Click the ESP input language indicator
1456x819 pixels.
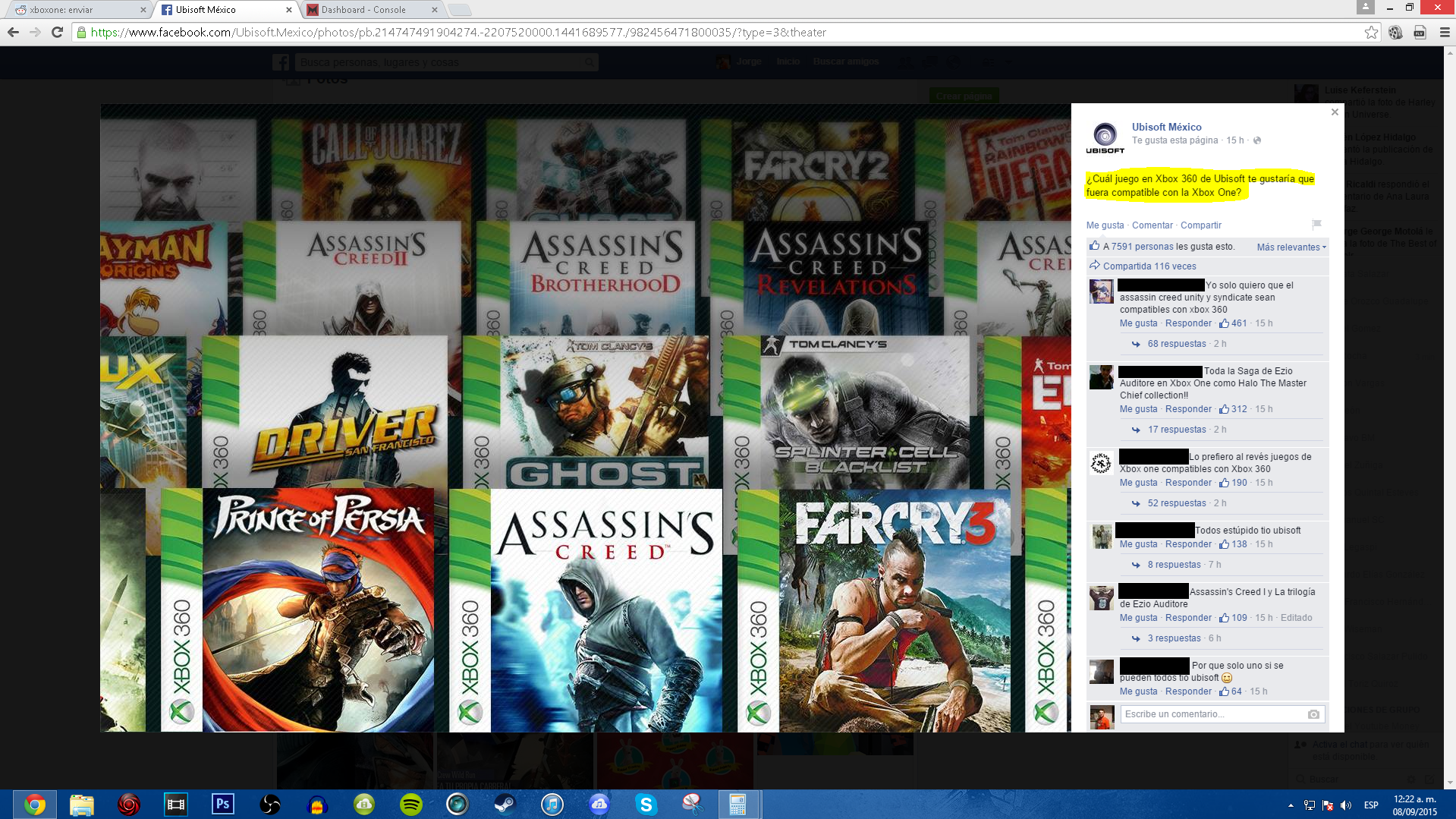point(1371,805)
